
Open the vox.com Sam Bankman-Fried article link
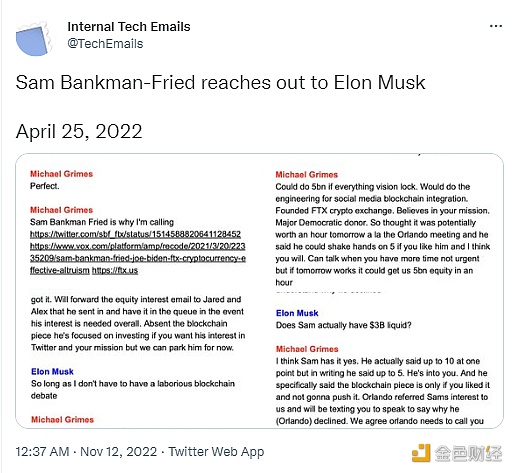[x=138, y=258]
